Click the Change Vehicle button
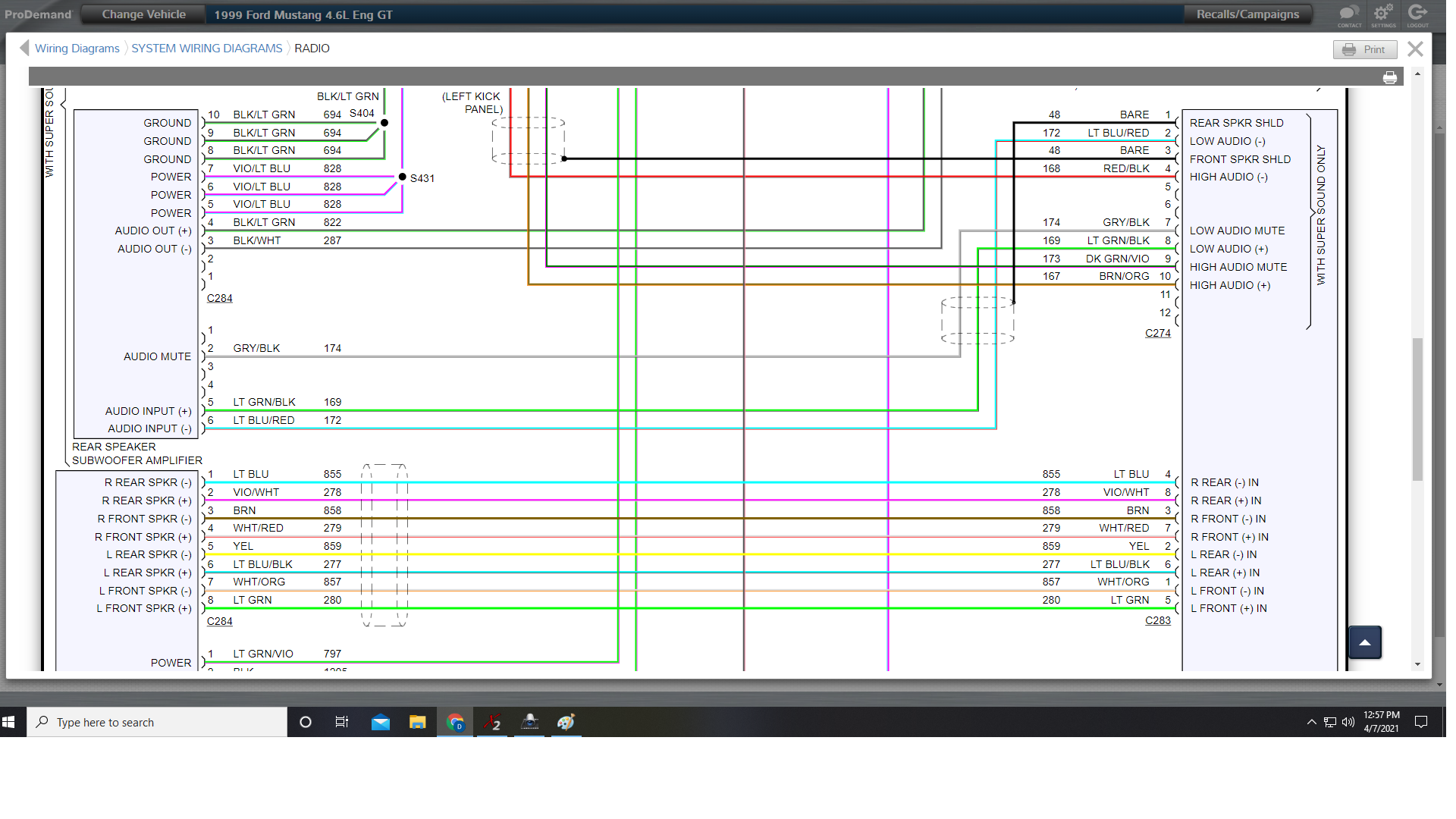1456x819 pixels. [x=143, y=14]
